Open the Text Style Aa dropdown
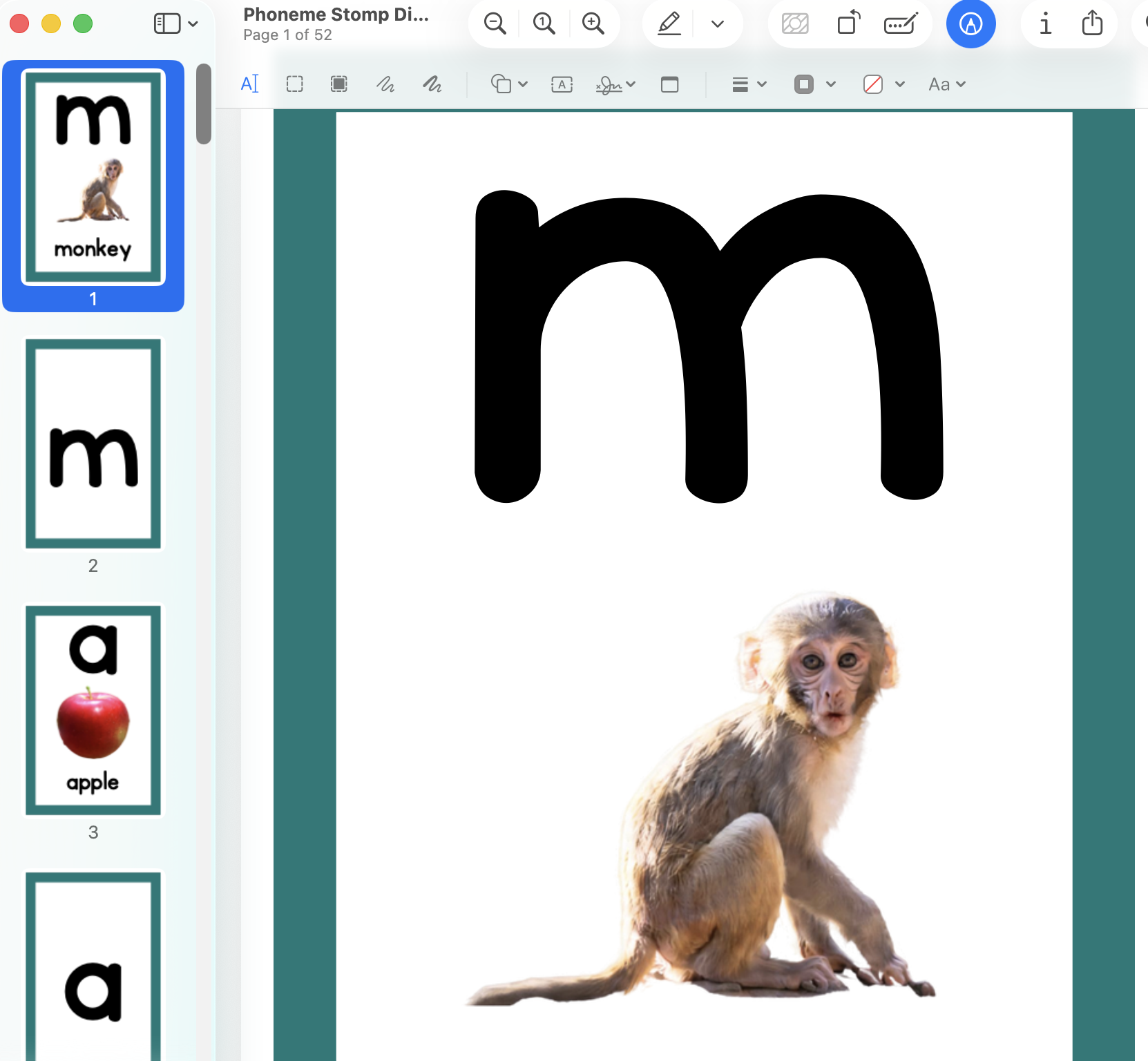Viewport: 1148px width, 1061px height. click(x=947, y=84)
